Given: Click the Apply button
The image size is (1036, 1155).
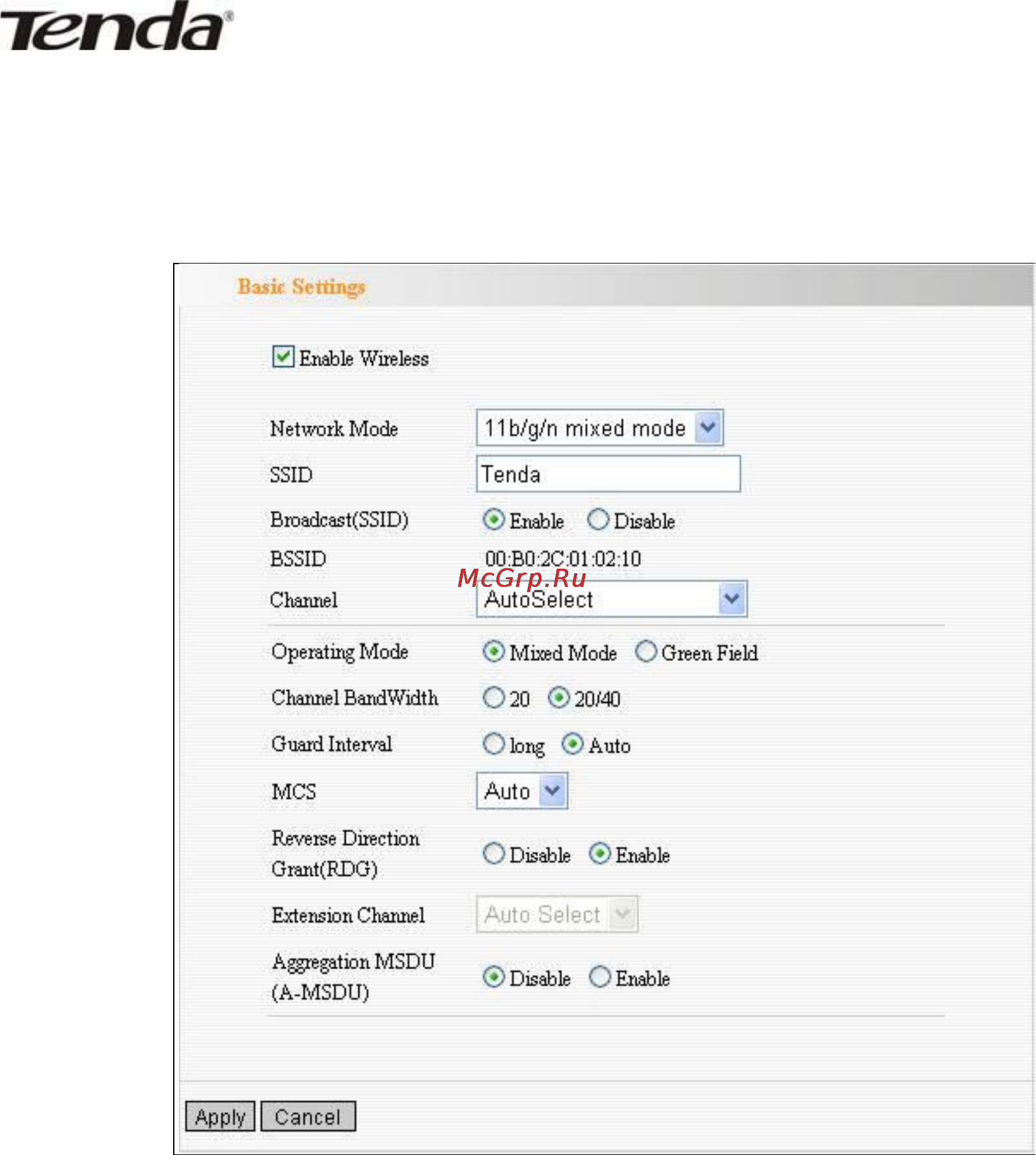Looking at the screenshot, I should pos(220,1117).
